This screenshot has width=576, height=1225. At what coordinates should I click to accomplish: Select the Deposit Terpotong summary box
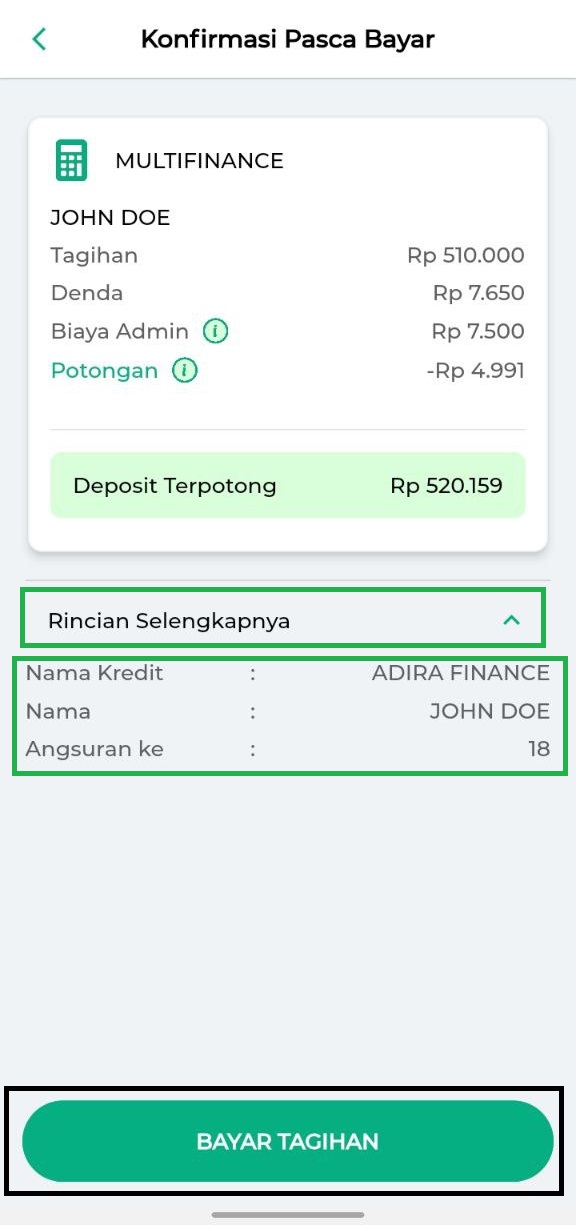point(288,486)
